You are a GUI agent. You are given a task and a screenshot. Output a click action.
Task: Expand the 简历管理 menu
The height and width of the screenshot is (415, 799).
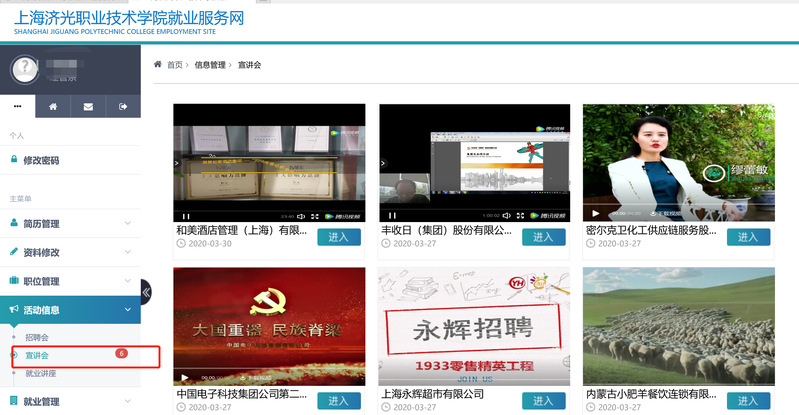pos(70,224)
